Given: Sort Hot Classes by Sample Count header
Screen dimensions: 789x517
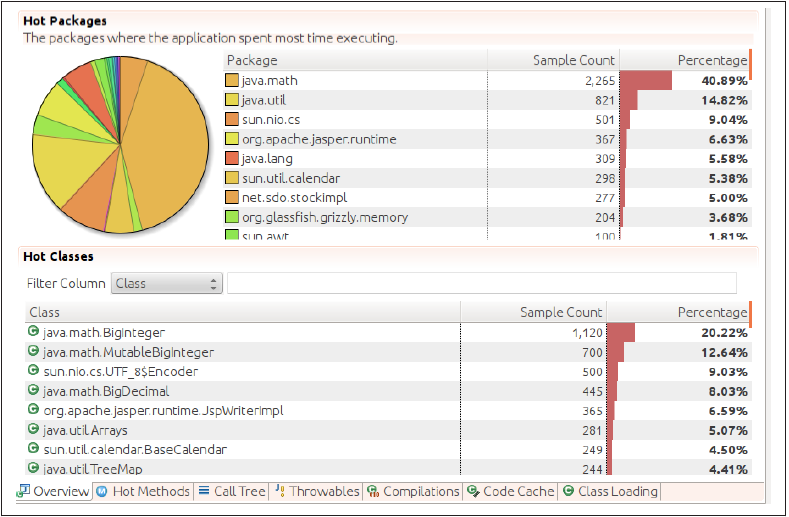Looking at the screenshot, I should coord(533,313).
